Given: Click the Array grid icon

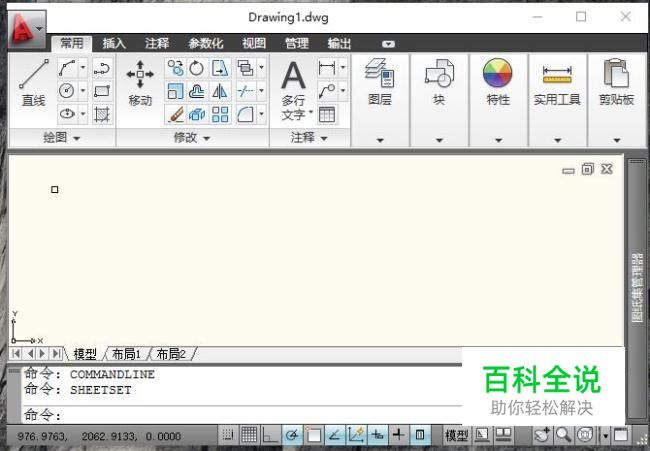Looking at the screenshot, I should (220, 114).
